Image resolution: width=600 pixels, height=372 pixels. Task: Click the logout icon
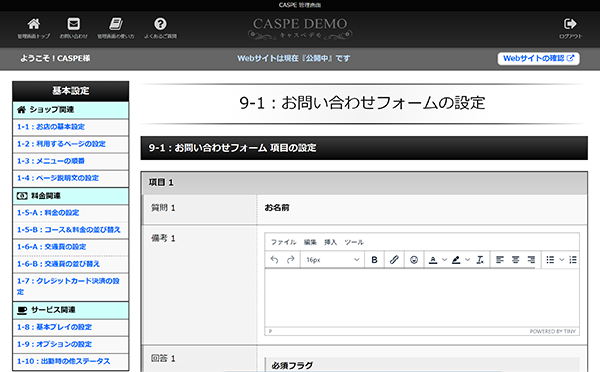click(x=570, y=24)
